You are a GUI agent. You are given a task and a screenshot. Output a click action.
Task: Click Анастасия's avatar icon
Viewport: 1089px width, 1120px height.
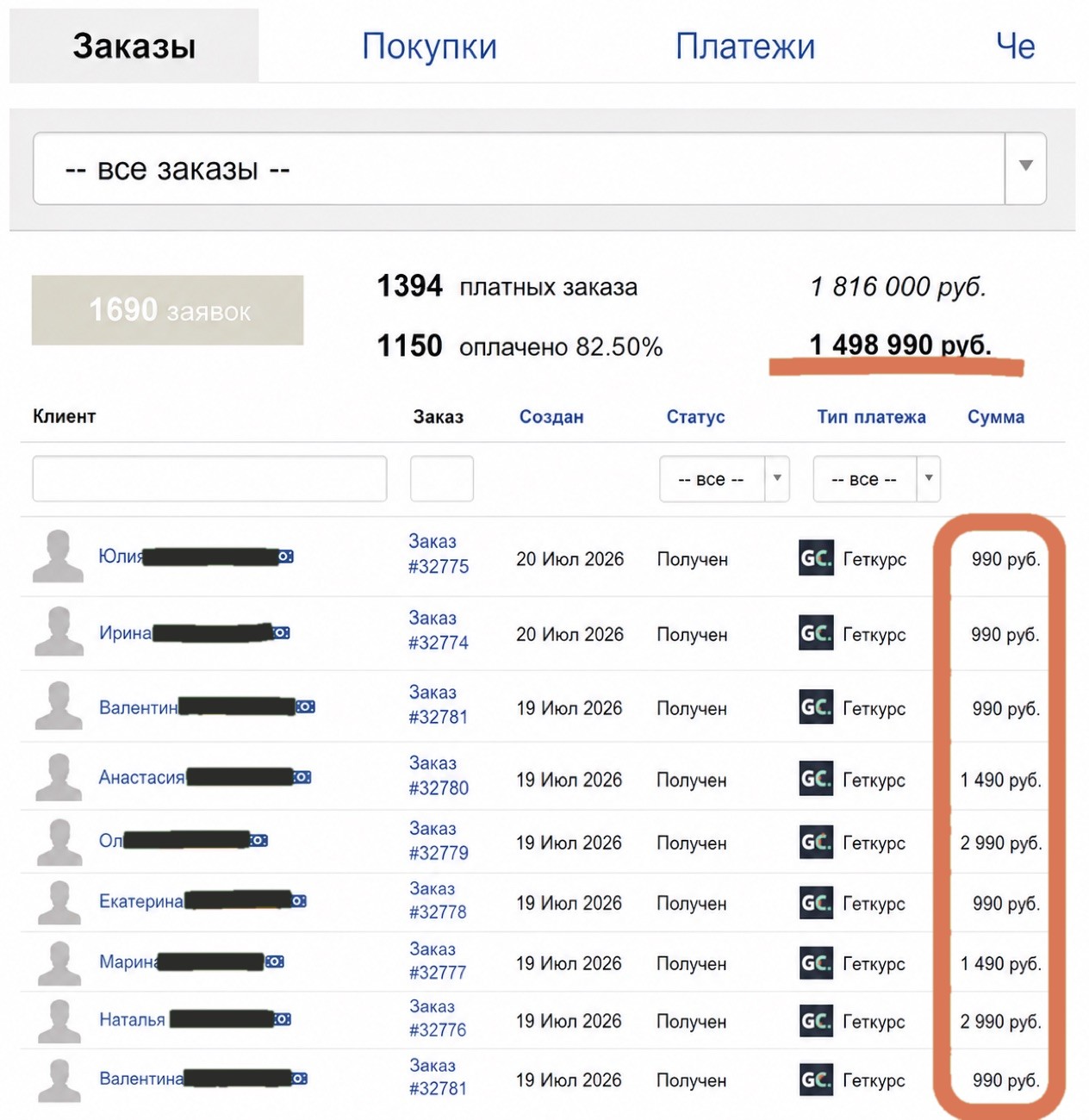point(58,777)
